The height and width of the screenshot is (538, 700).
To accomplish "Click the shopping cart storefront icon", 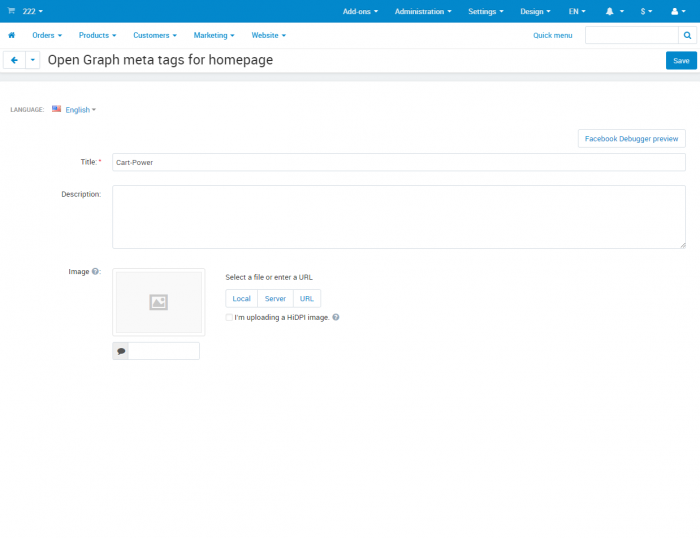I will pyautogui.click(x=11, y=11).
